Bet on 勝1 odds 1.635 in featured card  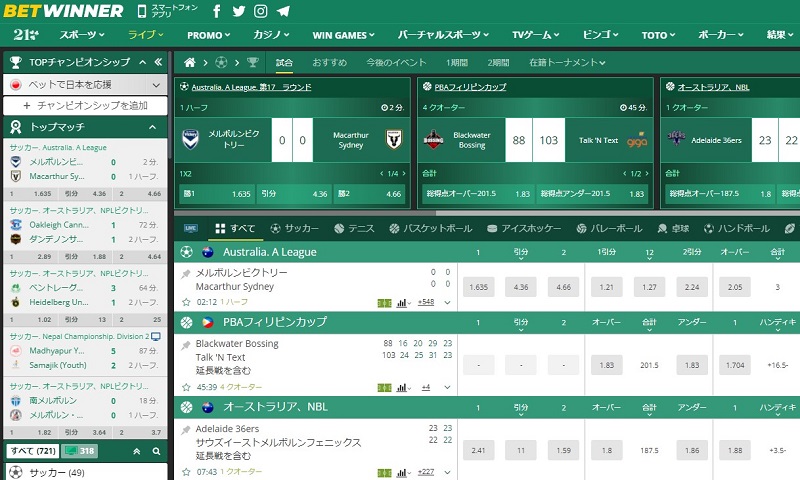pyautogui.click(x=217, y=194)
